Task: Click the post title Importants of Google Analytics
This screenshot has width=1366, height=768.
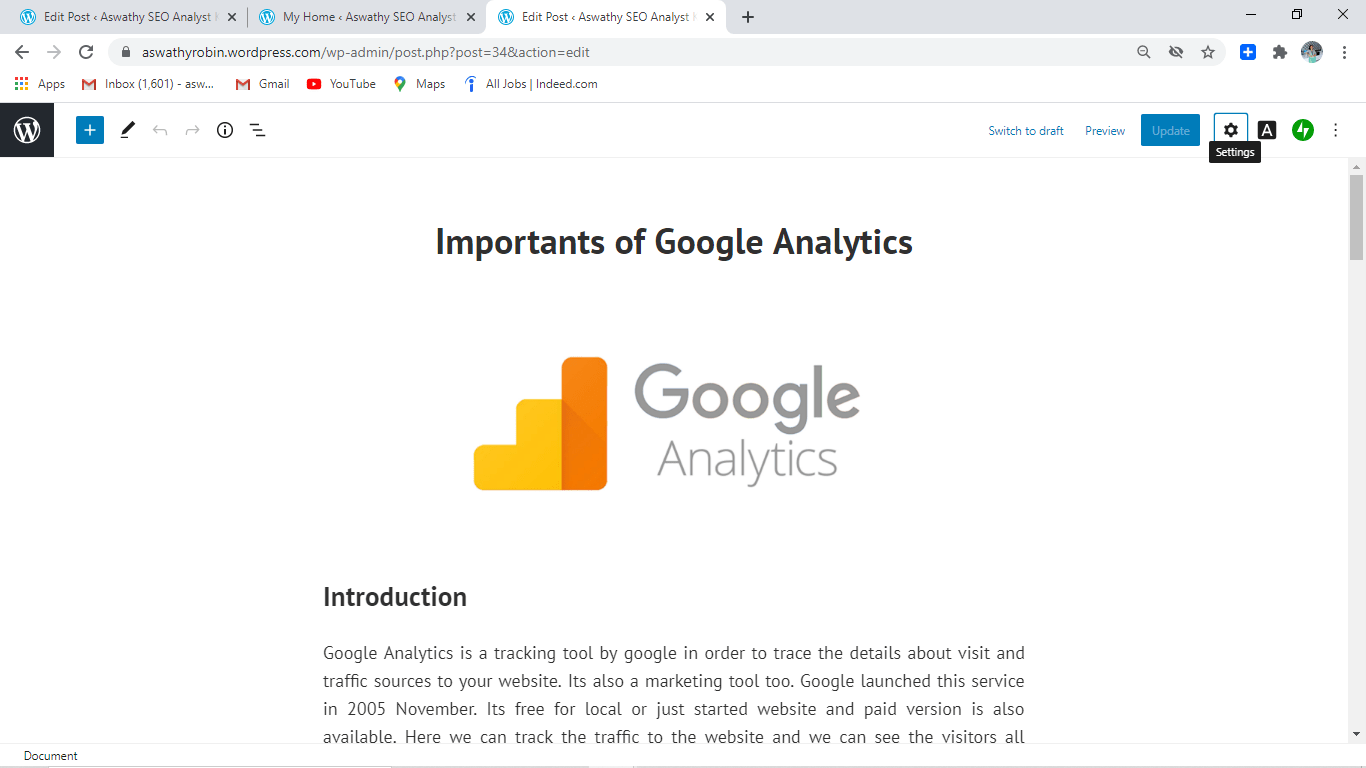Action: (674, 242)
